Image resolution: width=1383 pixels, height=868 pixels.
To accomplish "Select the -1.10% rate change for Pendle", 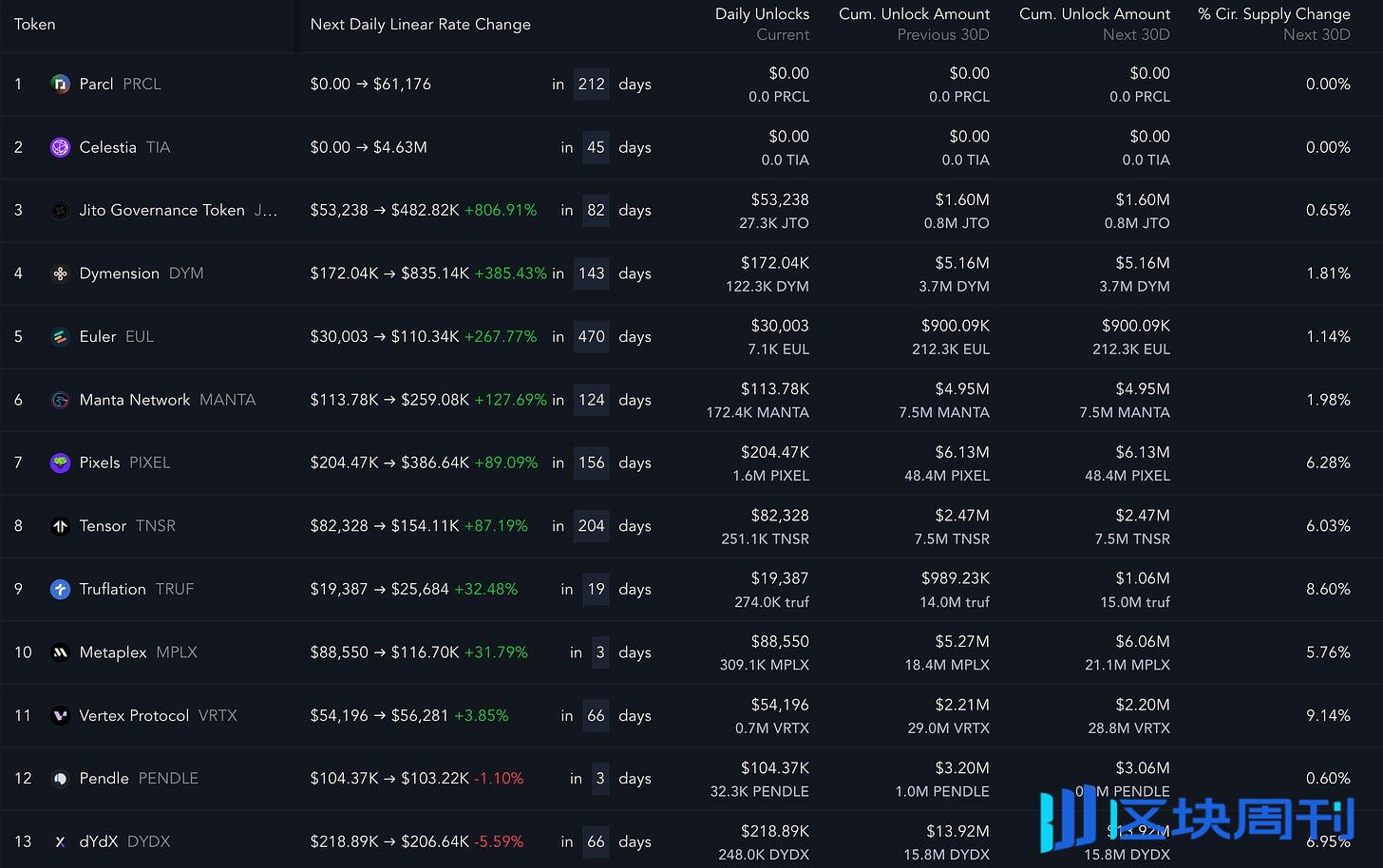I will tap(499, 779).
